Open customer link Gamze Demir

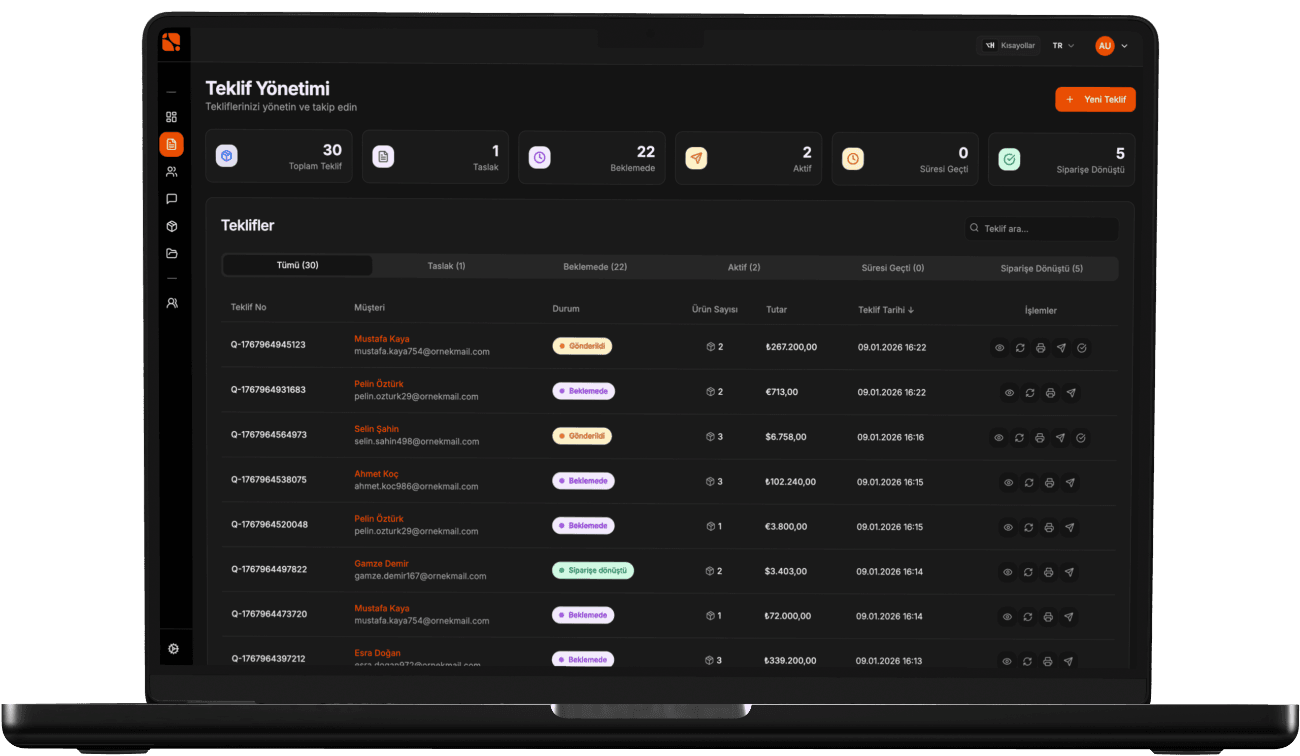pos(381,564)
